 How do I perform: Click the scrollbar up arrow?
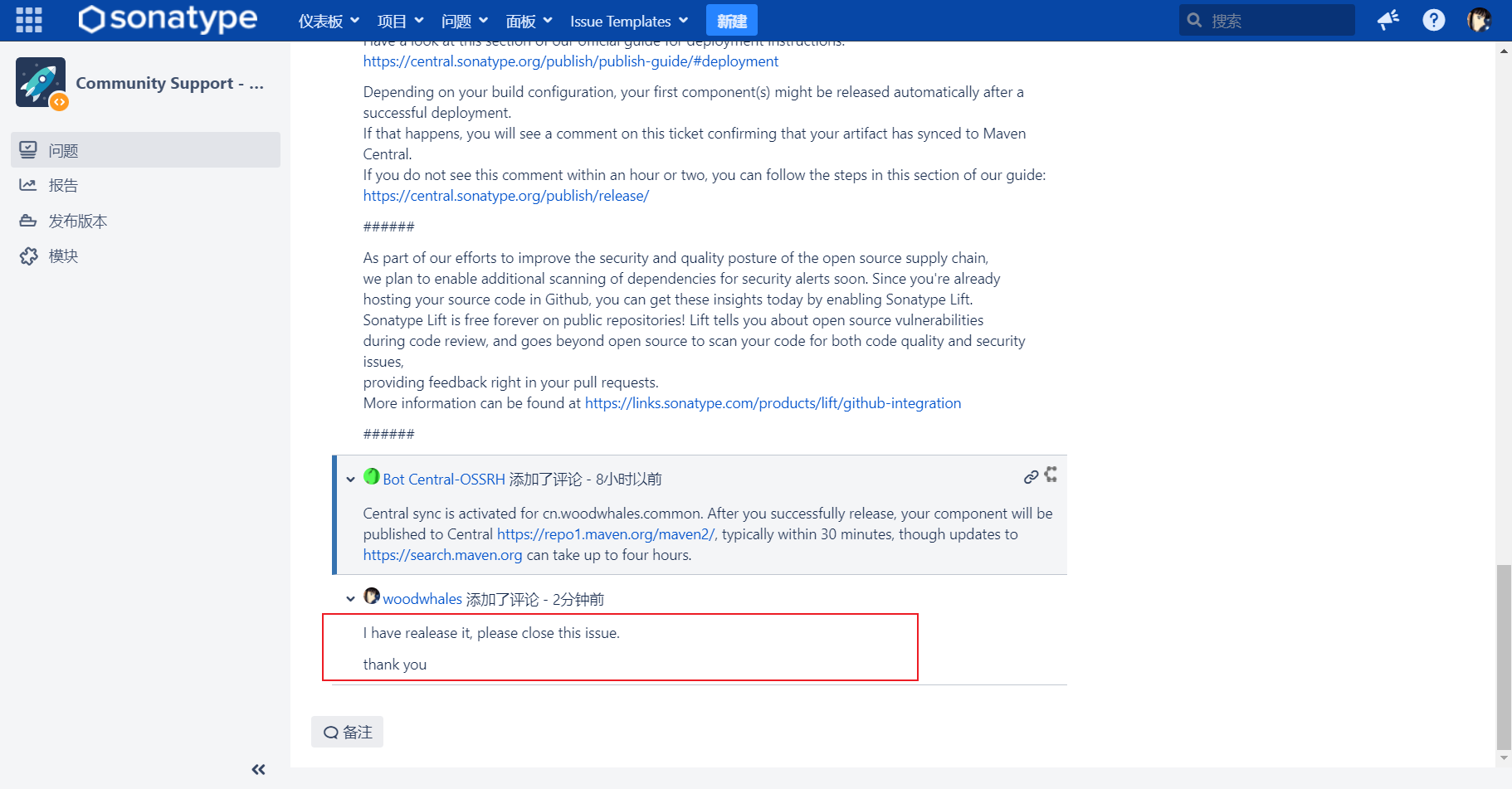point(1504,51)
